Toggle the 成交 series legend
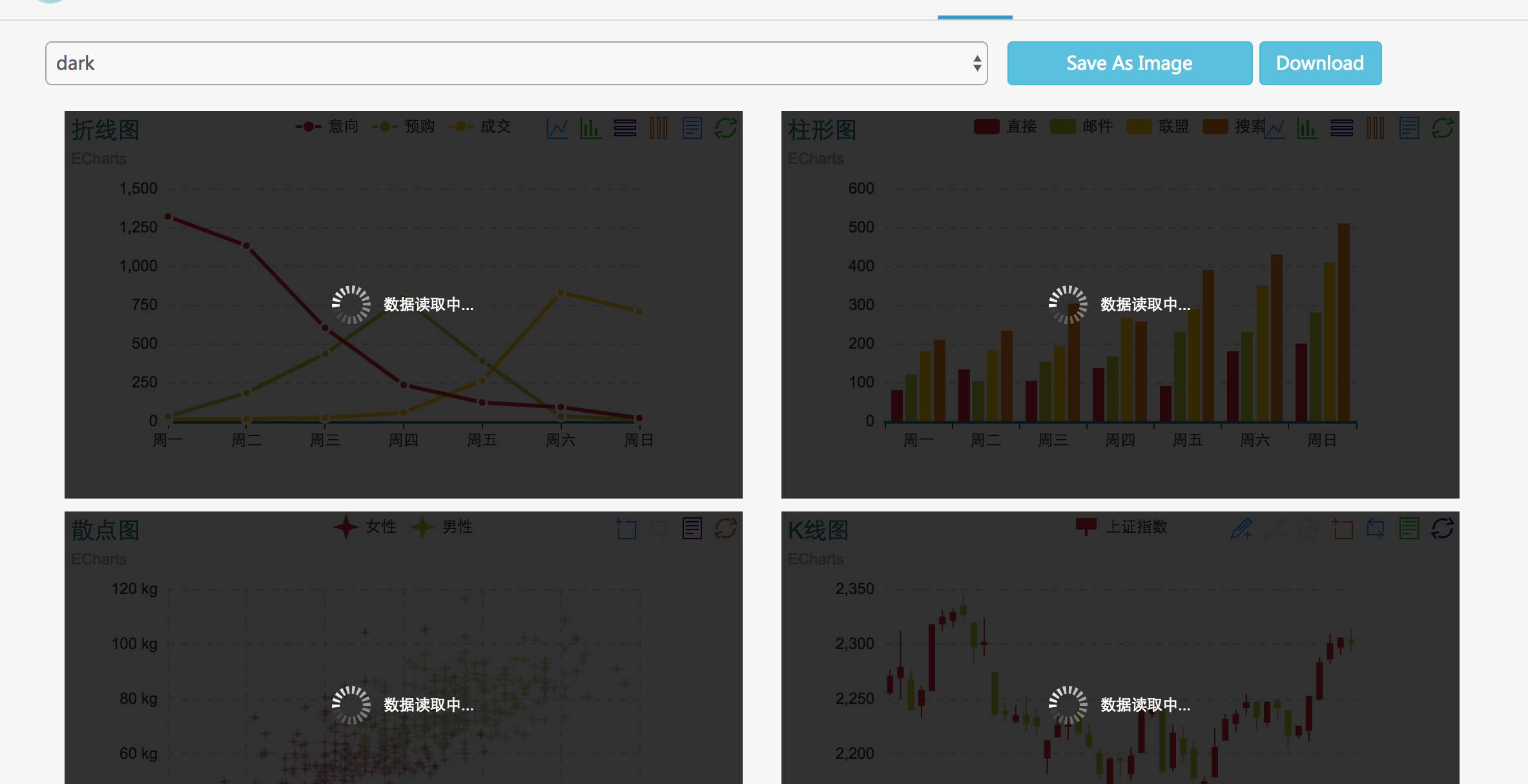Screen dimensions: 1528x784 (479, 127)
